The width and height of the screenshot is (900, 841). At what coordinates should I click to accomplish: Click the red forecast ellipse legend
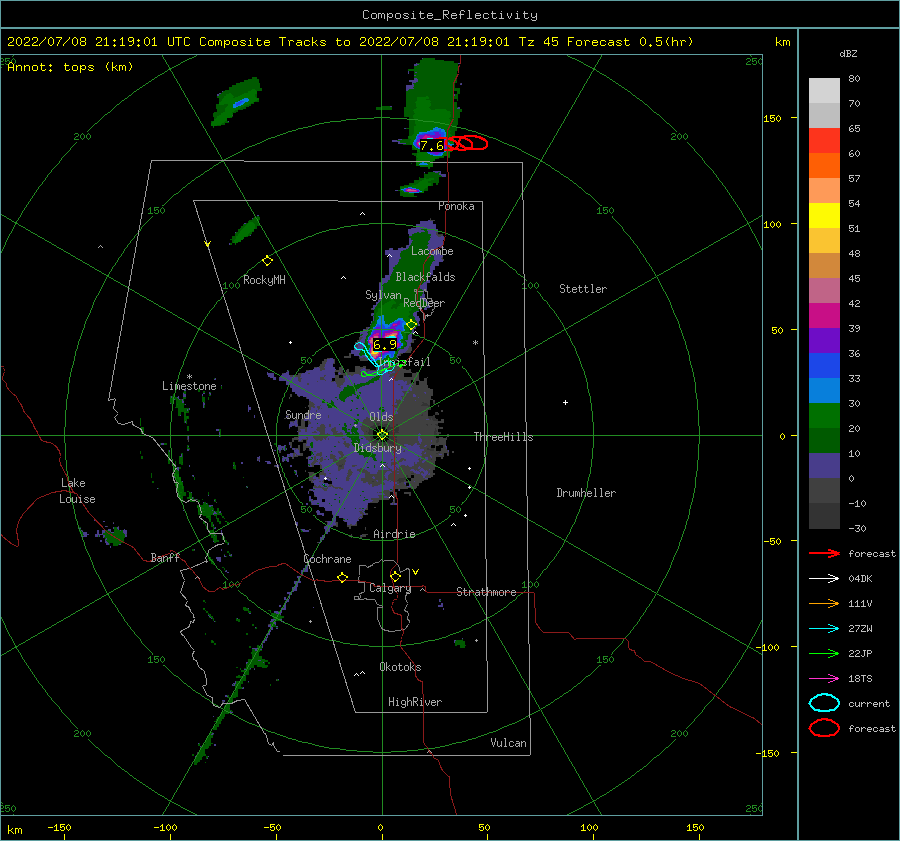coord(824,728)
